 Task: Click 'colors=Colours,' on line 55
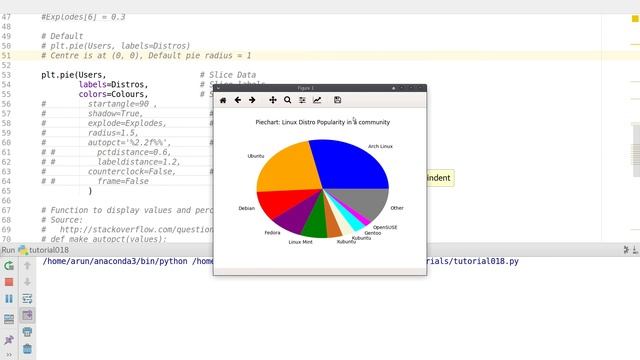[113, 94]
